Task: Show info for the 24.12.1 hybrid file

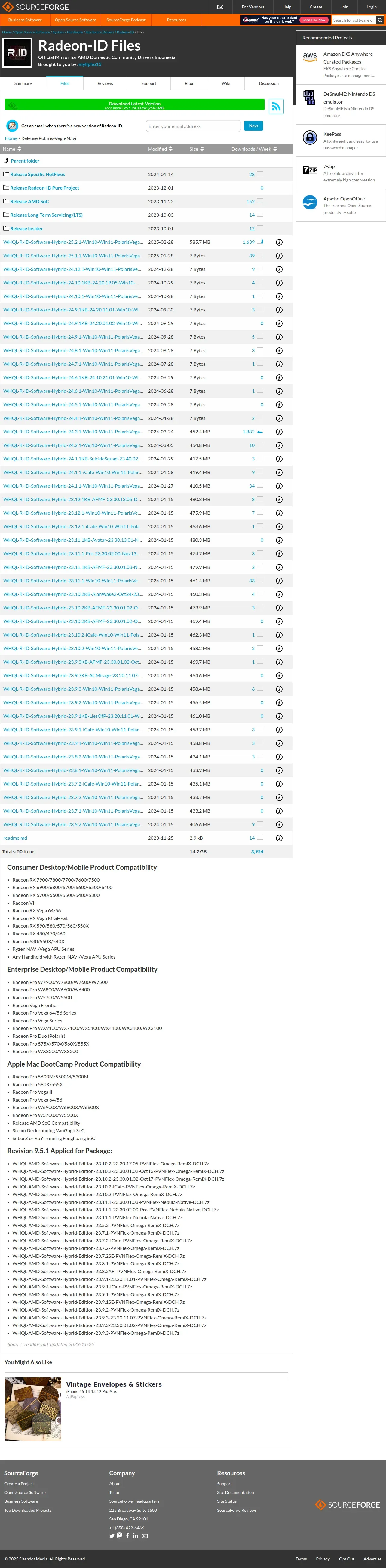Action: pos(279,269)
